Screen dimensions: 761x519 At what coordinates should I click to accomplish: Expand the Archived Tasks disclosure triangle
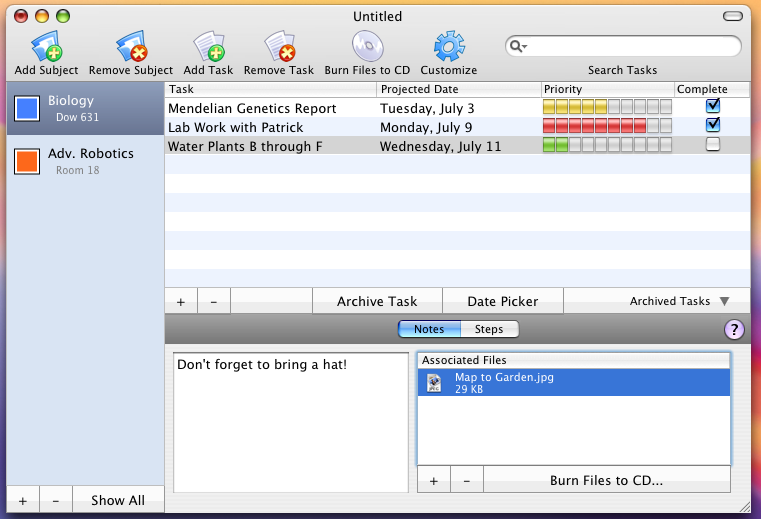tap(725, 301)
